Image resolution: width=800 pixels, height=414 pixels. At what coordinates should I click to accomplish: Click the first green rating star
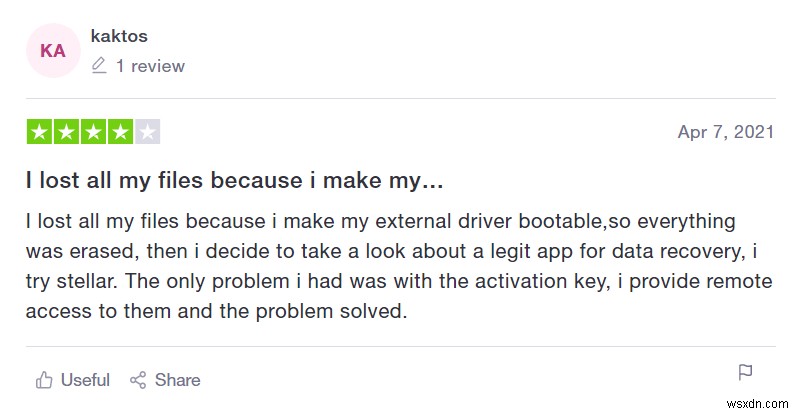click(x=40, y=132)
